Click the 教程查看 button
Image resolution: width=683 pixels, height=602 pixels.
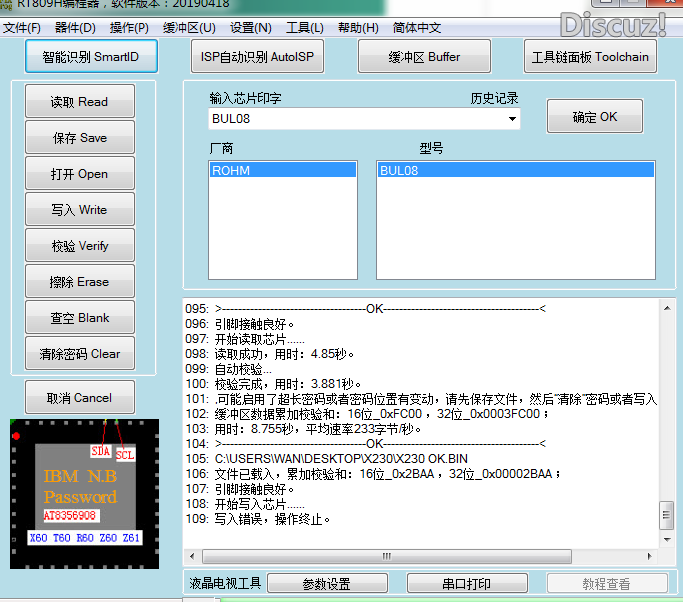pos(607,583)
